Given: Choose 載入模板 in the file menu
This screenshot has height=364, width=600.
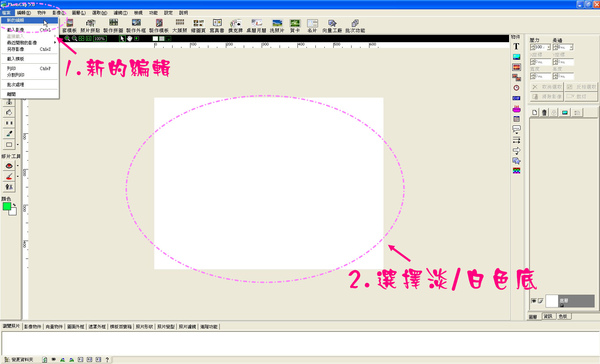Looking at the screenshot, I should [x=29, y=59].
